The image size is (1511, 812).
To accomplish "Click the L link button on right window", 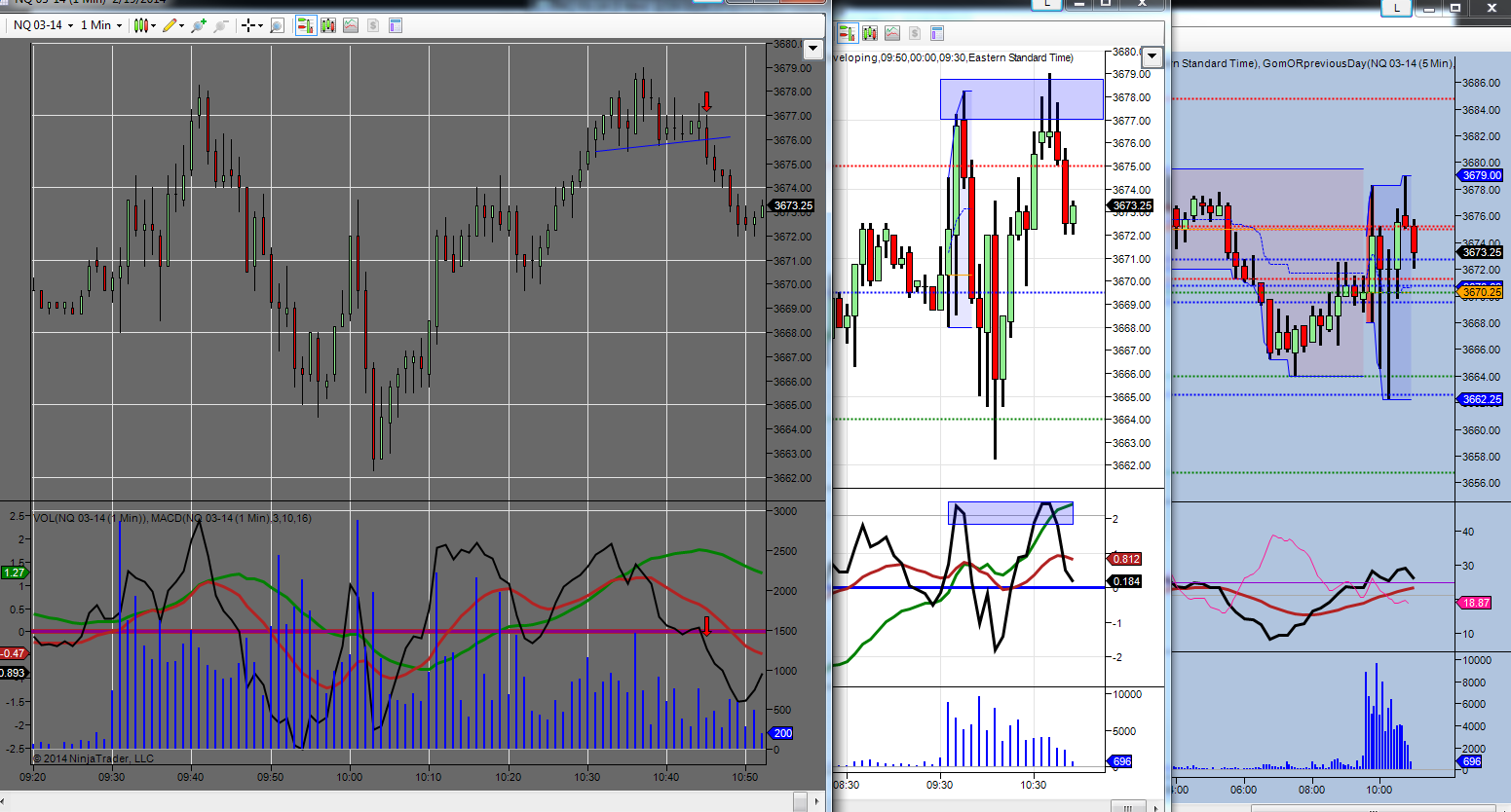I will 1397,7.
